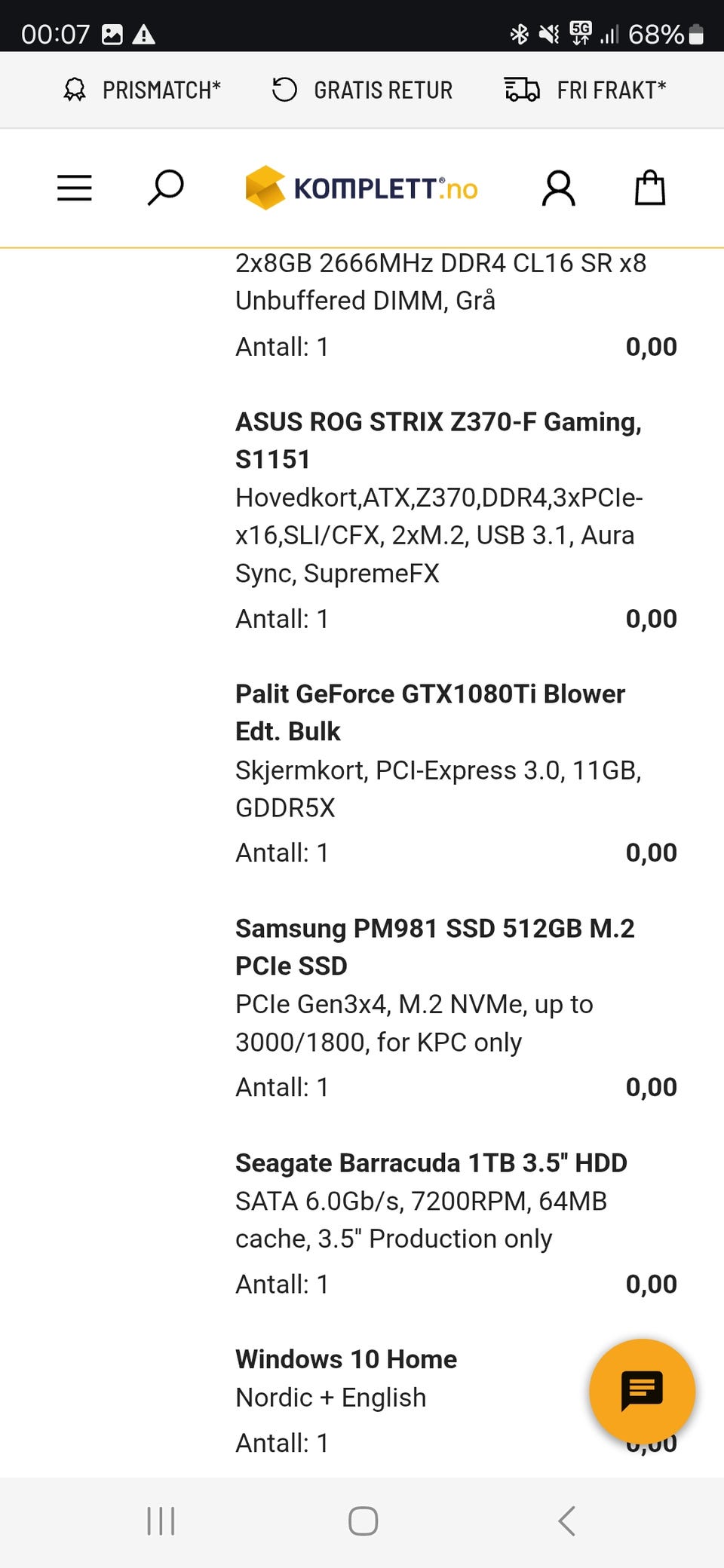The height and width of the screenshot is (1568, 724).
Task: Open the user account icon
Action: pos(559,188)
